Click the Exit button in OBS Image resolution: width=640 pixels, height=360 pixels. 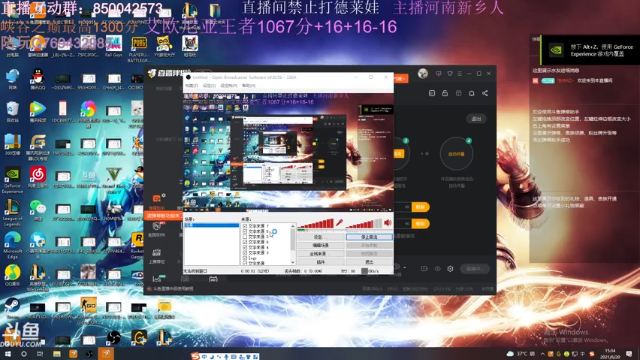point(369,262)
